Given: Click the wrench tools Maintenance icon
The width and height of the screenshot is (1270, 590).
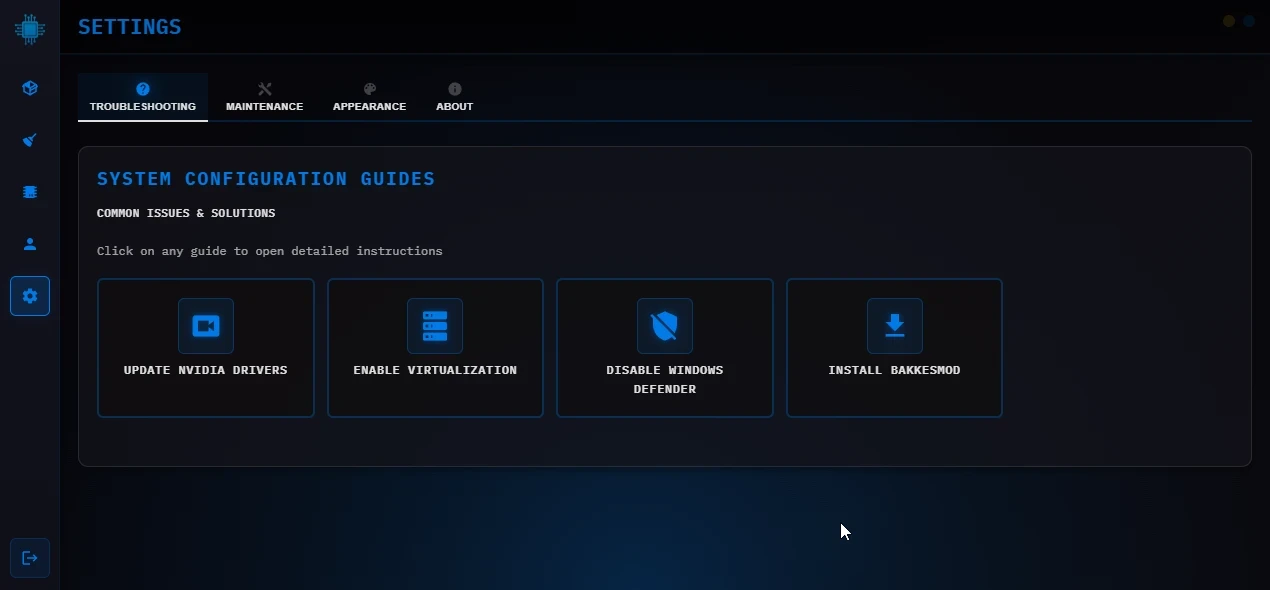Looking at the screenshot, I should click(x=265, y=89).
